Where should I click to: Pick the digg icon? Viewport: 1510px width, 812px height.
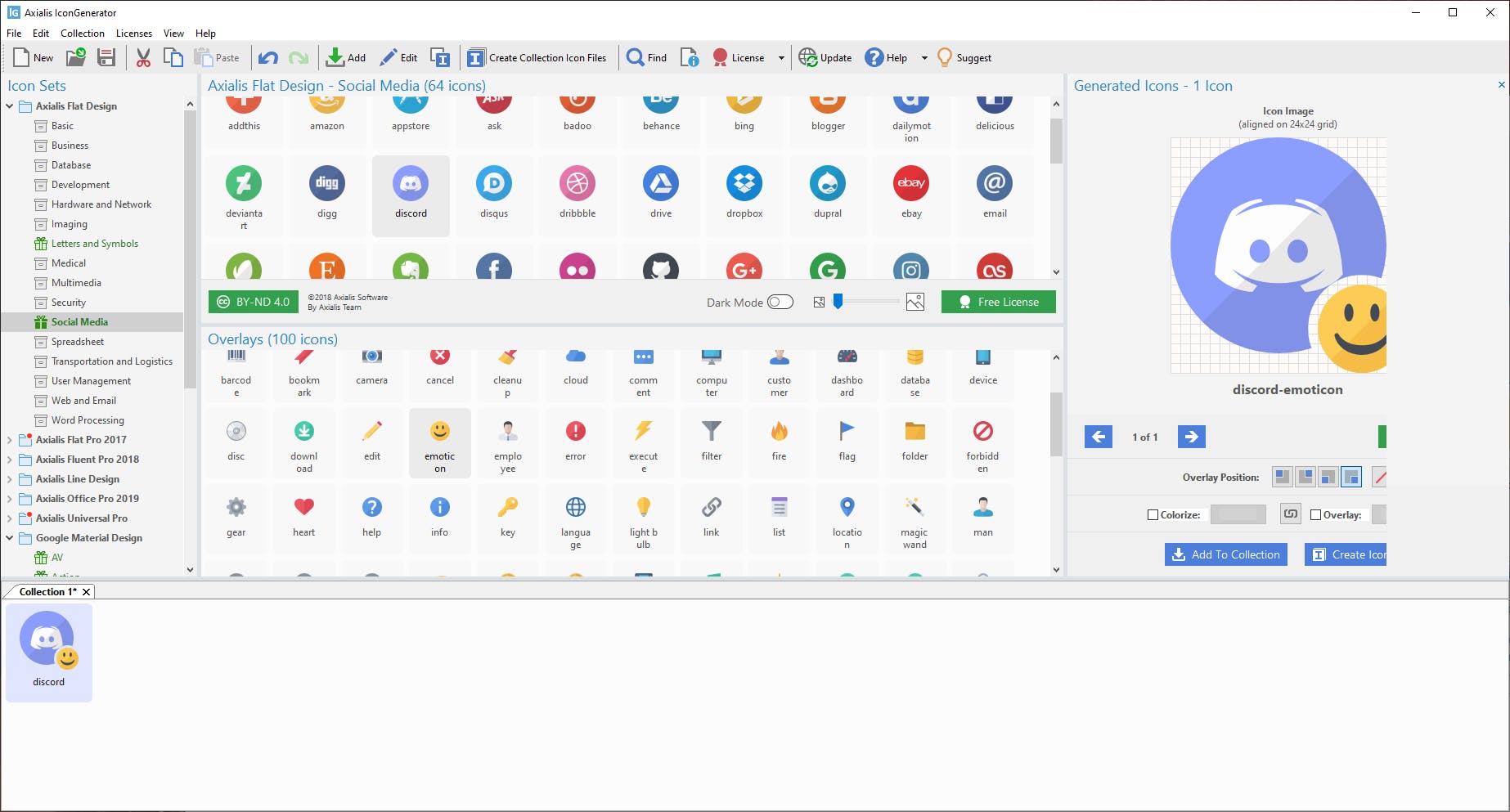327,195
